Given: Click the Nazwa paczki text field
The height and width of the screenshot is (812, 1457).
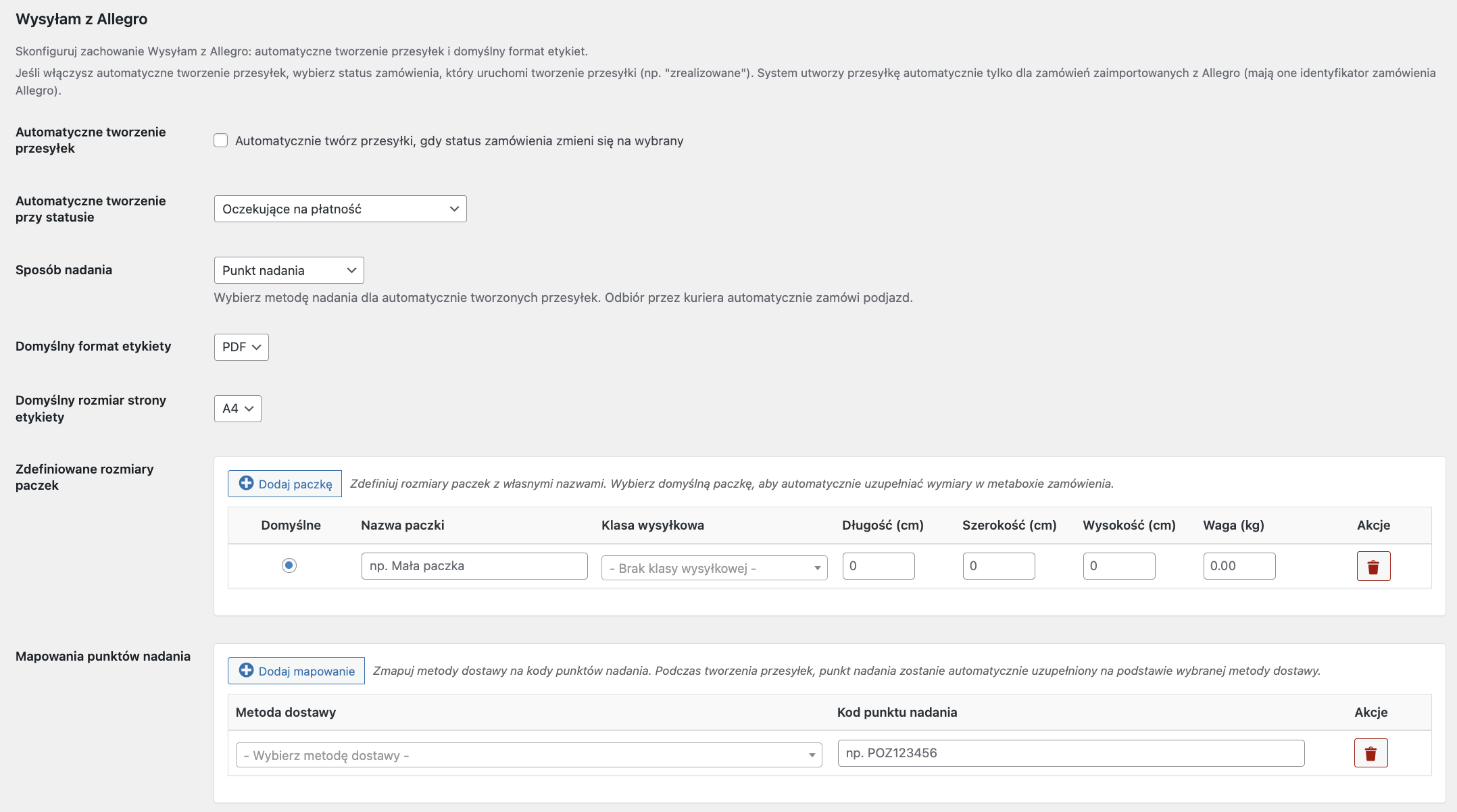Looking at the screenshot, I should 474,566.
